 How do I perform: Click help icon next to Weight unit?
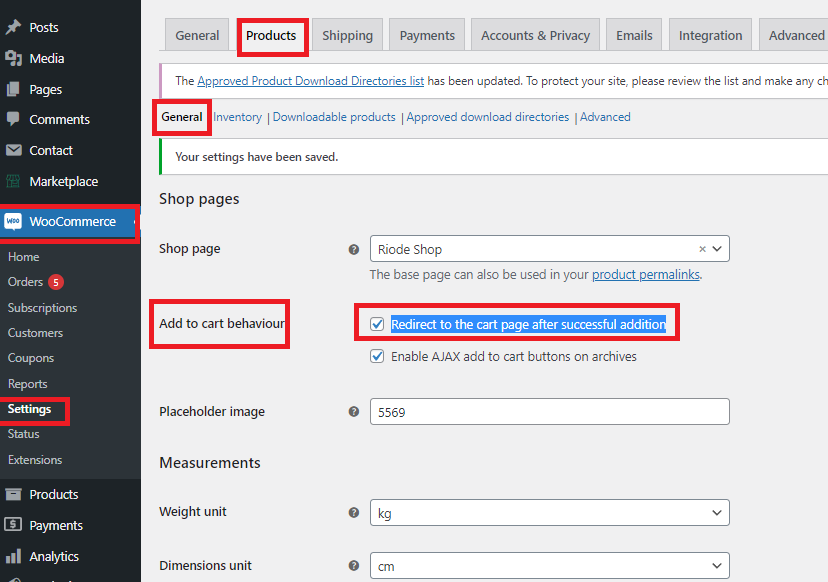click(354, 512)
